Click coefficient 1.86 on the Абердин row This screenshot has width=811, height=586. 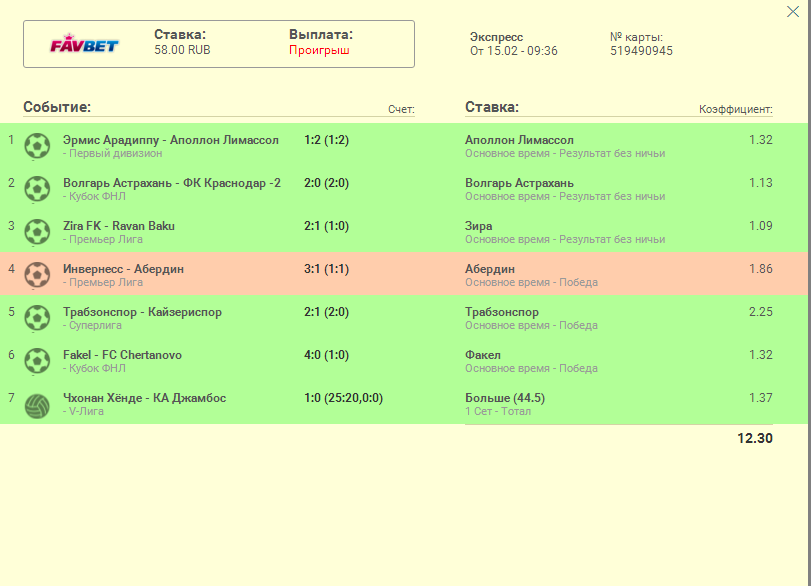pos(761,269)
